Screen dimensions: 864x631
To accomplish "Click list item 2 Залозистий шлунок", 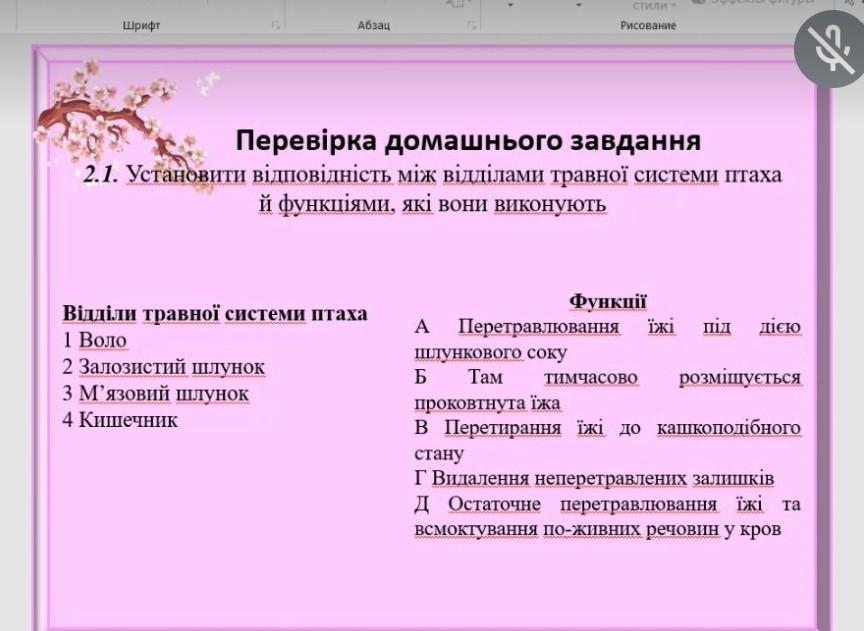I will coord(163,367).
